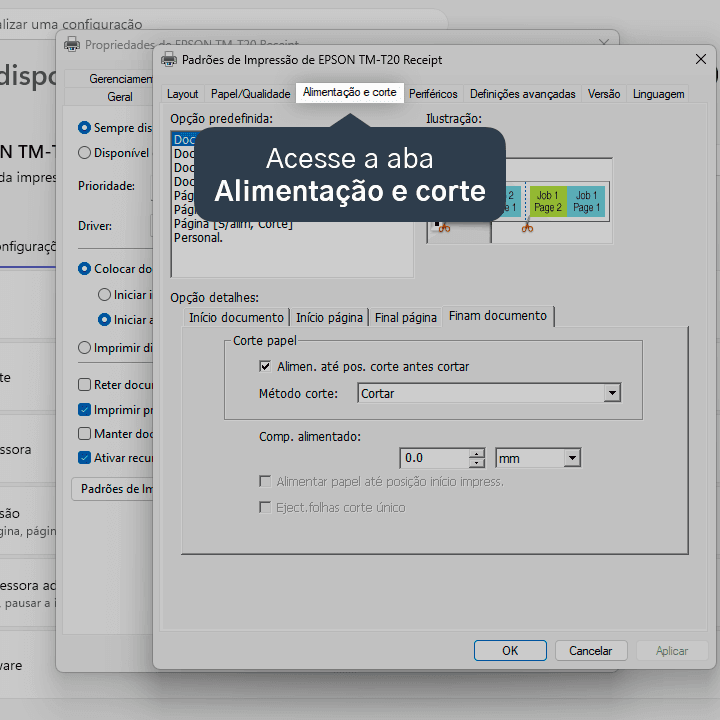Image resolution: width=720 pixels, height=720 pixels.
Task: Click the Job 1 Page 2 illustration block
Action: 548,202
